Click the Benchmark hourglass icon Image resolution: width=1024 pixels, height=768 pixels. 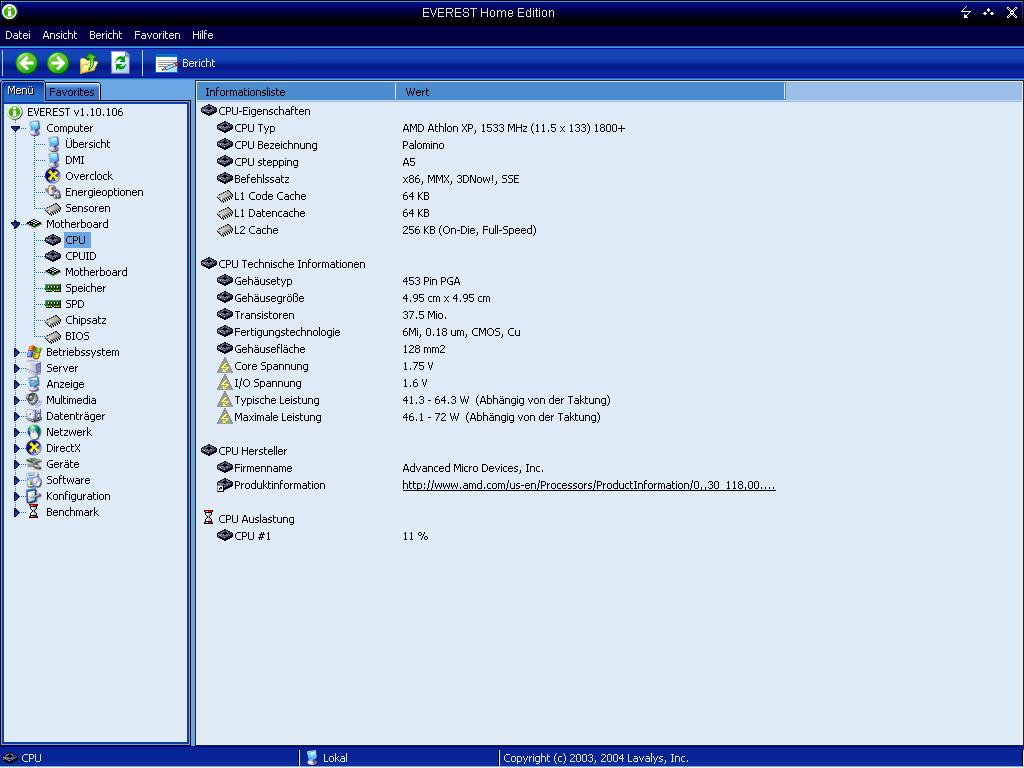point(34,513)
